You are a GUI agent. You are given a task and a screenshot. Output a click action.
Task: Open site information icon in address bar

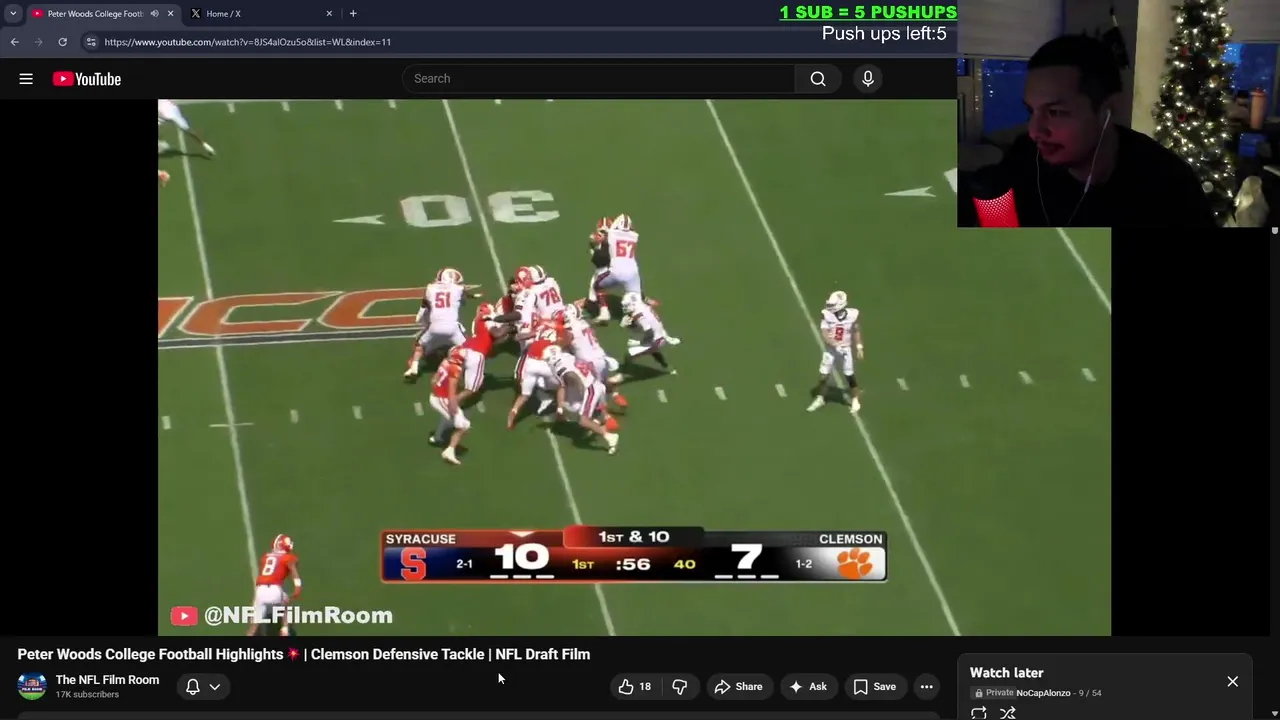click(91, 42)
